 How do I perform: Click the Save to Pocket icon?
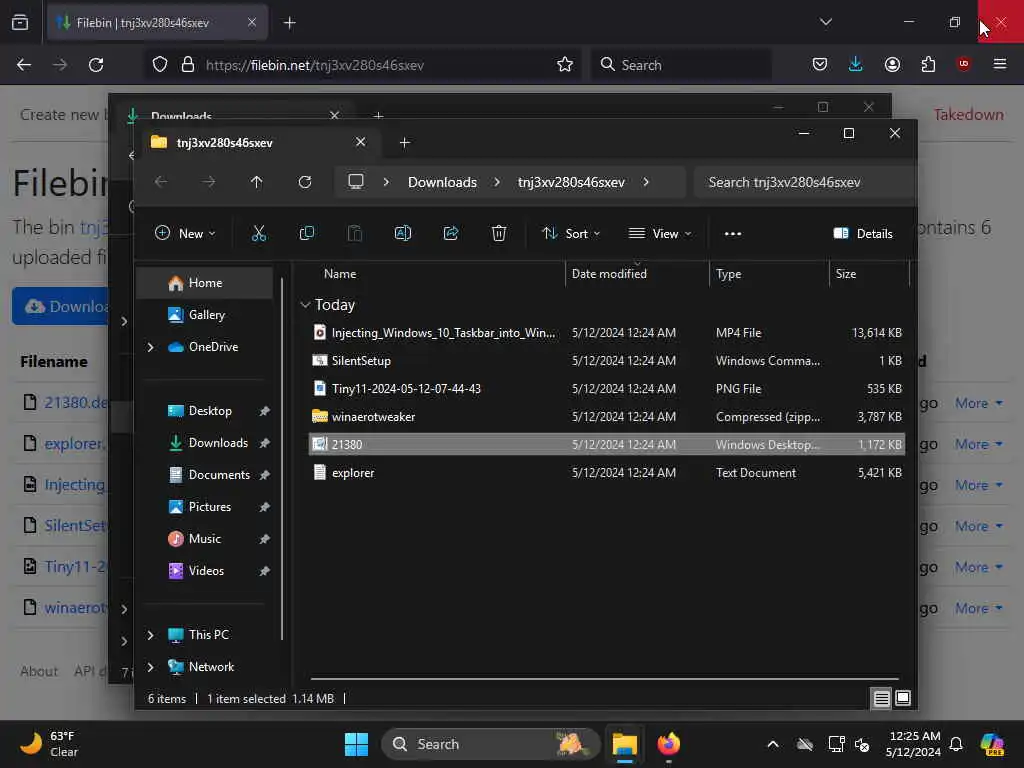(x=820, y=64)
